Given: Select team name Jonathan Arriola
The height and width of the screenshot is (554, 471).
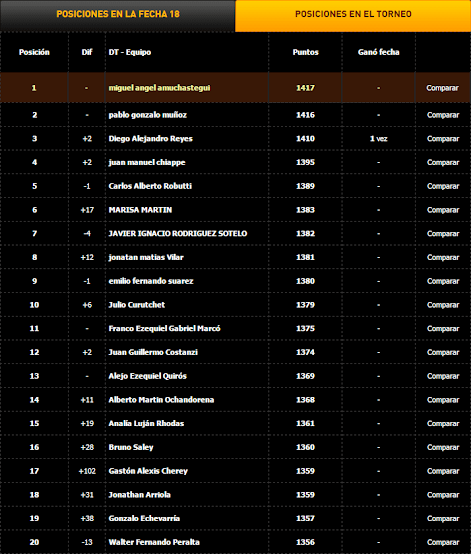Looking at the screenshot, I should (x=140, y=495).
